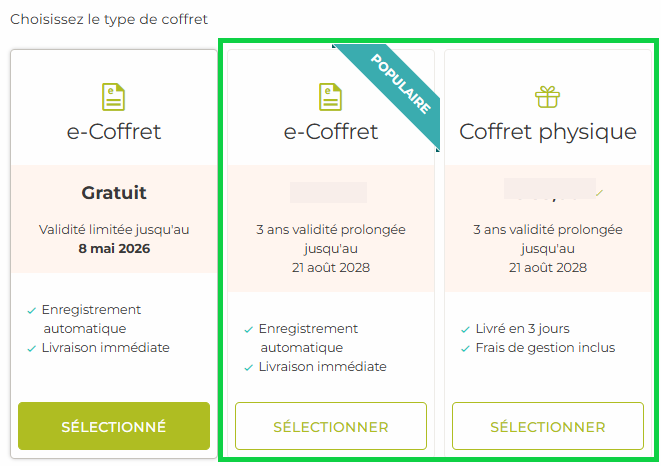
Task: Click the e-Coffret title on the popular card
Action: pos(331,131)
